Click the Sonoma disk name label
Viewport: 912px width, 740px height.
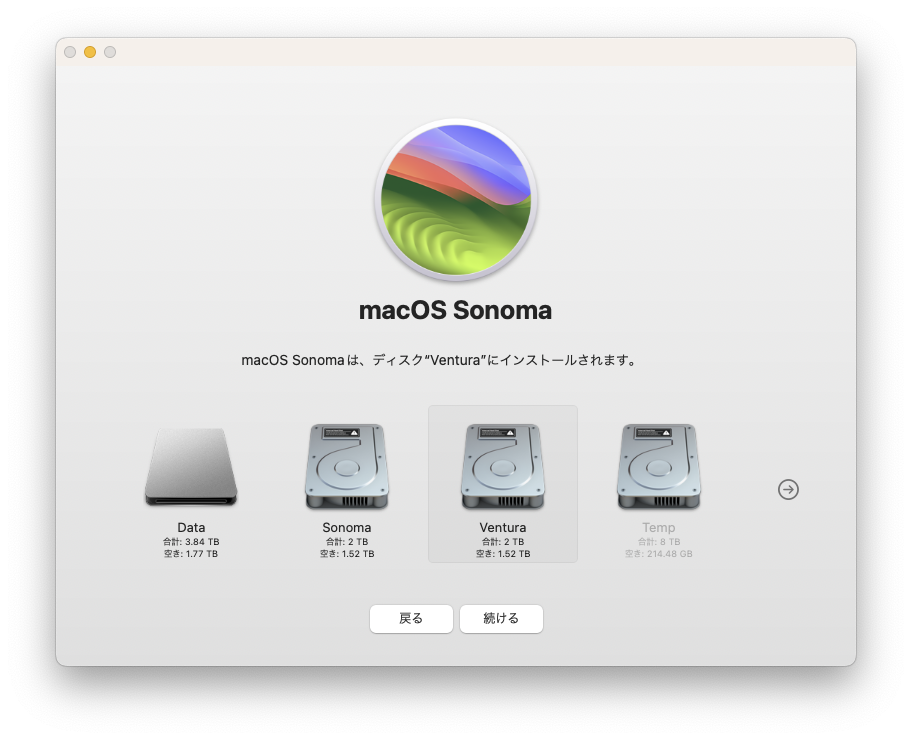347,528
